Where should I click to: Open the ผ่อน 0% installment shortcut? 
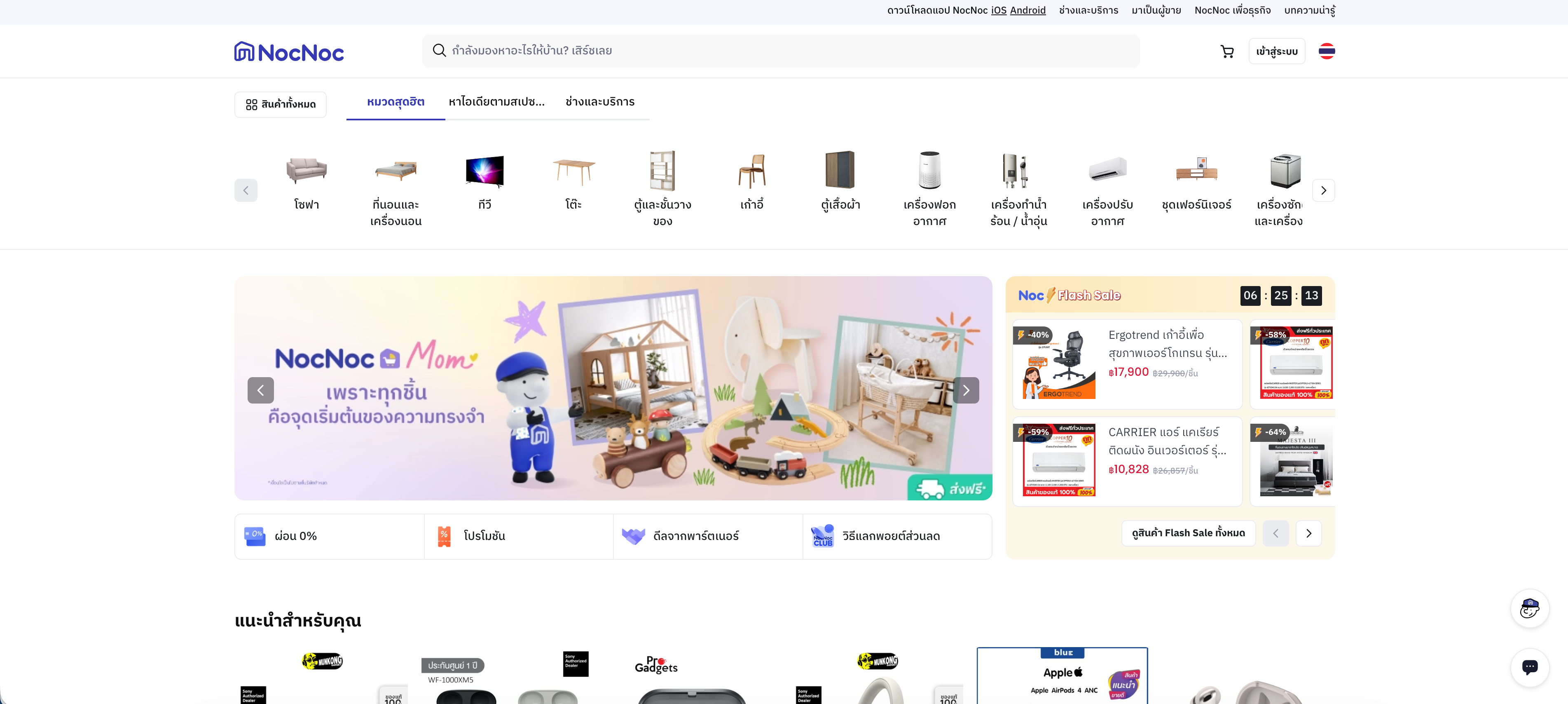329,536
